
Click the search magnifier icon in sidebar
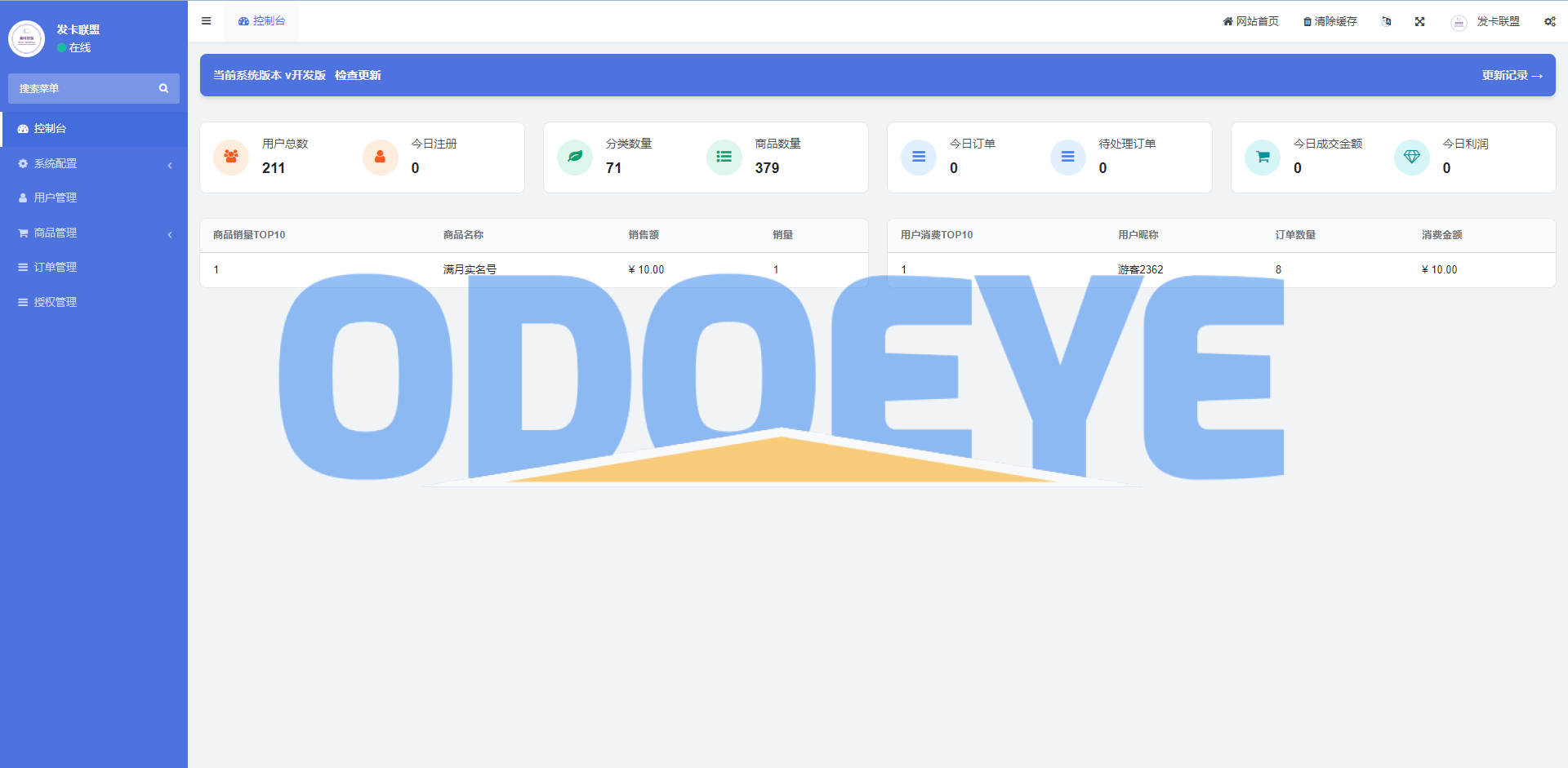pos(163,88)
